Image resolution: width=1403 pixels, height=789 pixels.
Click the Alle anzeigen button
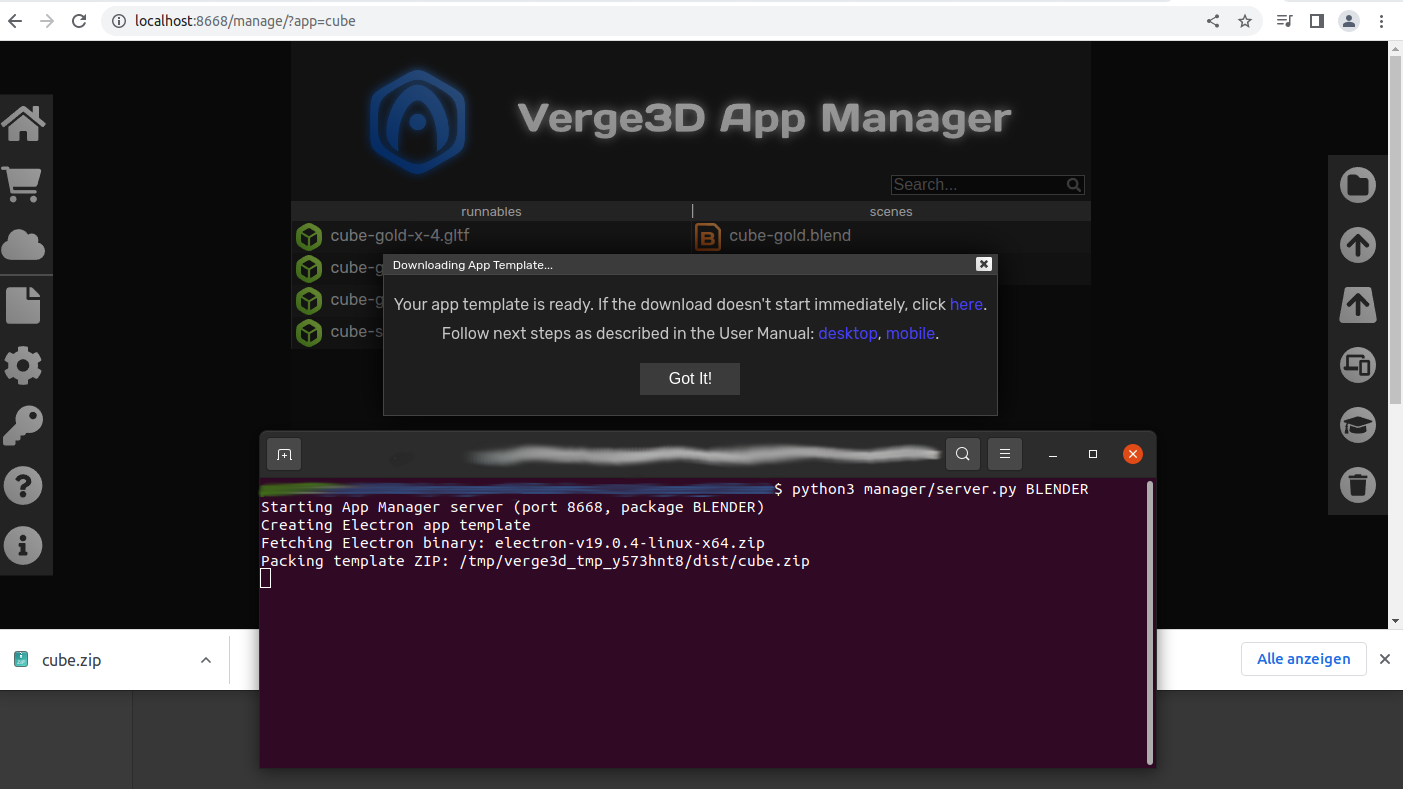tap(1304, 659)
